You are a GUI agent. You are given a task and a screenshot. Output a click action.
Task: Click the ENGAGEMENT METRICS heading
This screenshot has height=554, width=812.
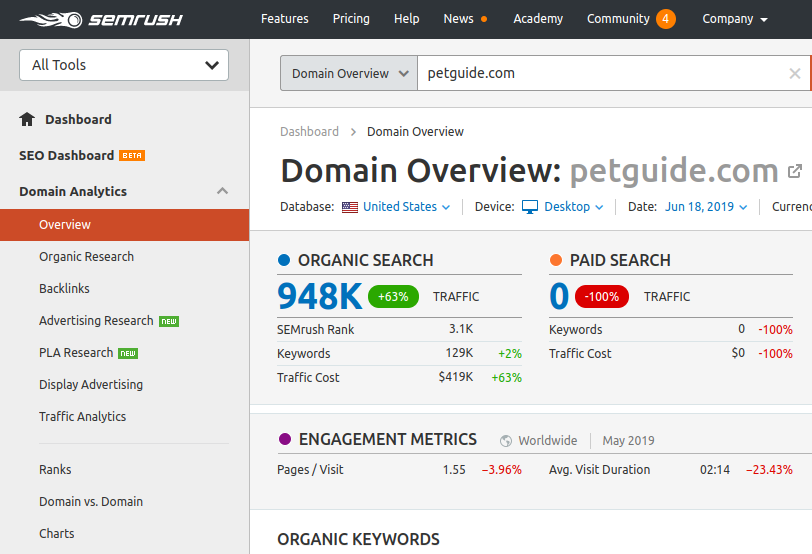388,440
